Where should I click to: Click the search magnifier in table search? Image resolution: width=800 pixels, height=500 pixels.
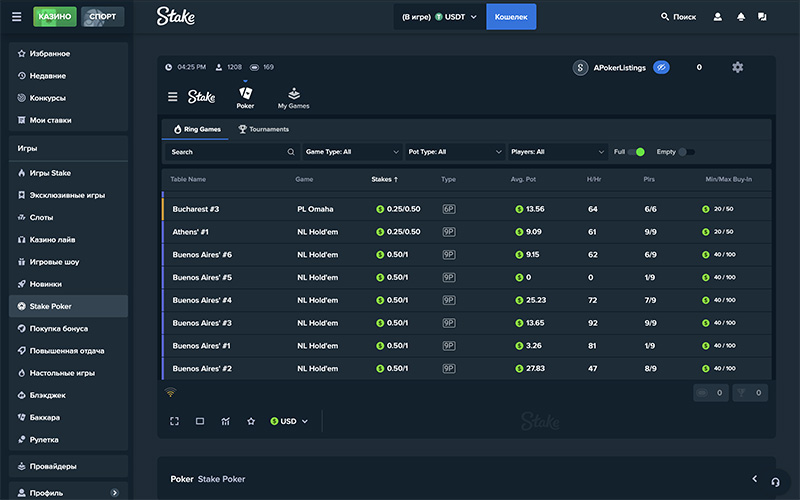click(291, 152)
